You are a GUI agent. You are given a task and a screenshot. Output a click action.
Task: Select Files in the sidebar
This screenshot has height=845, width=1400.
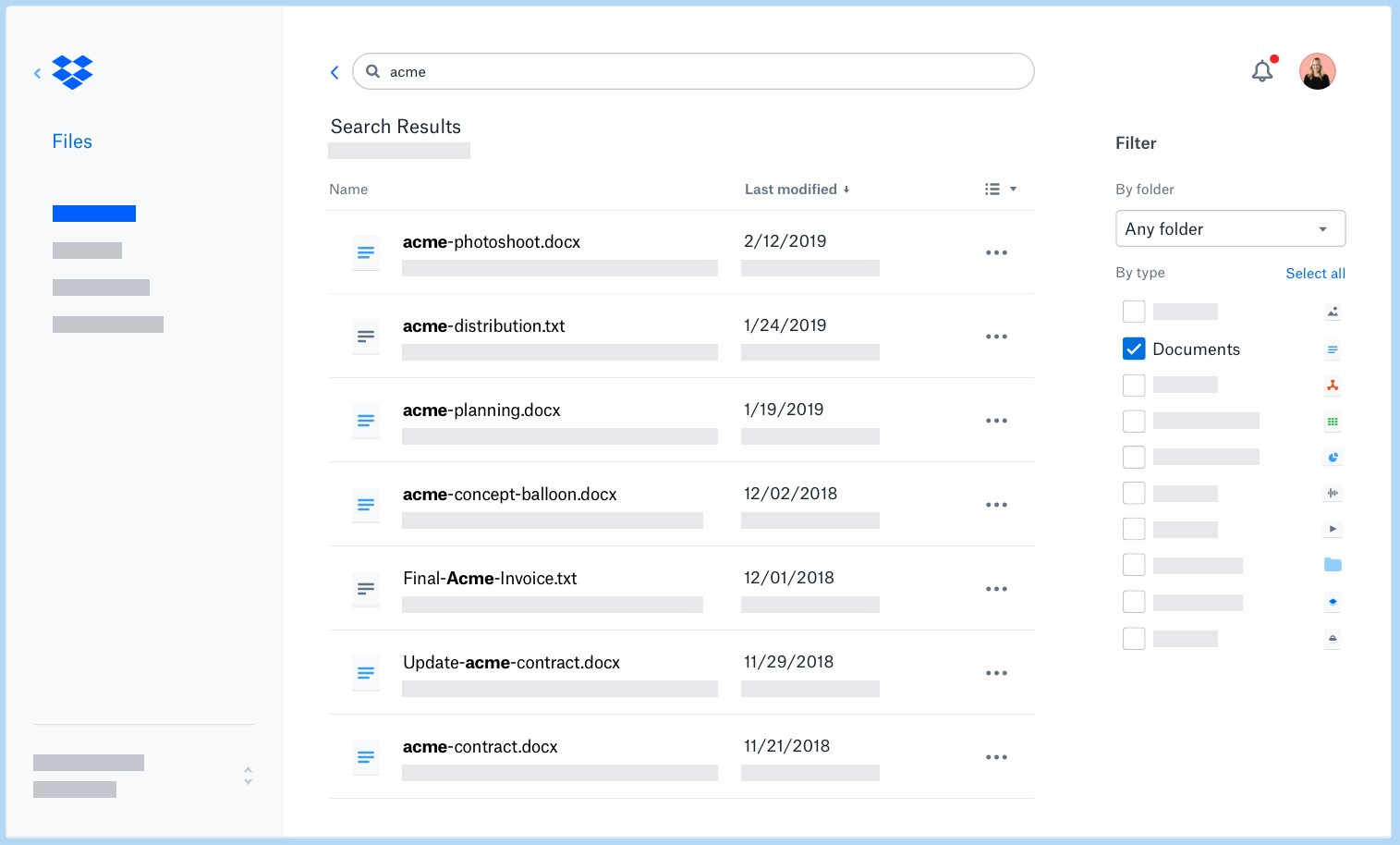click(x=71, y=141)
